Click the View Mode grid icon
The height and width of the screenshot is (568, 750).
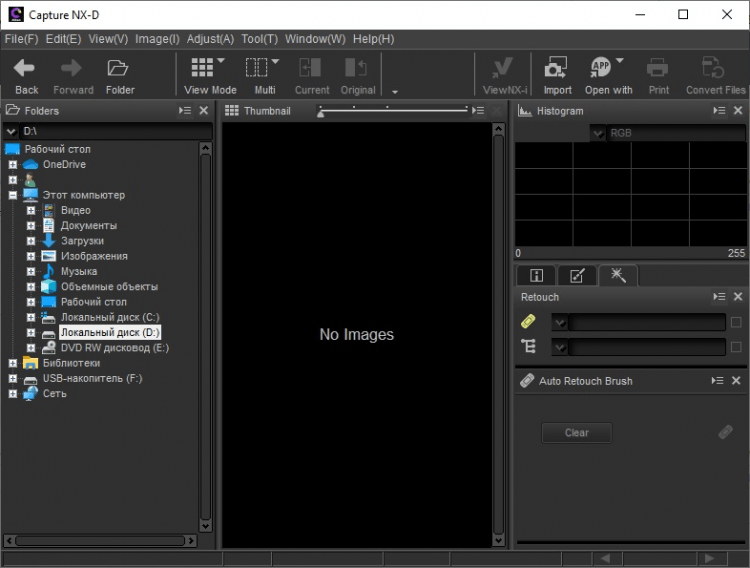(x=203, y=68)
